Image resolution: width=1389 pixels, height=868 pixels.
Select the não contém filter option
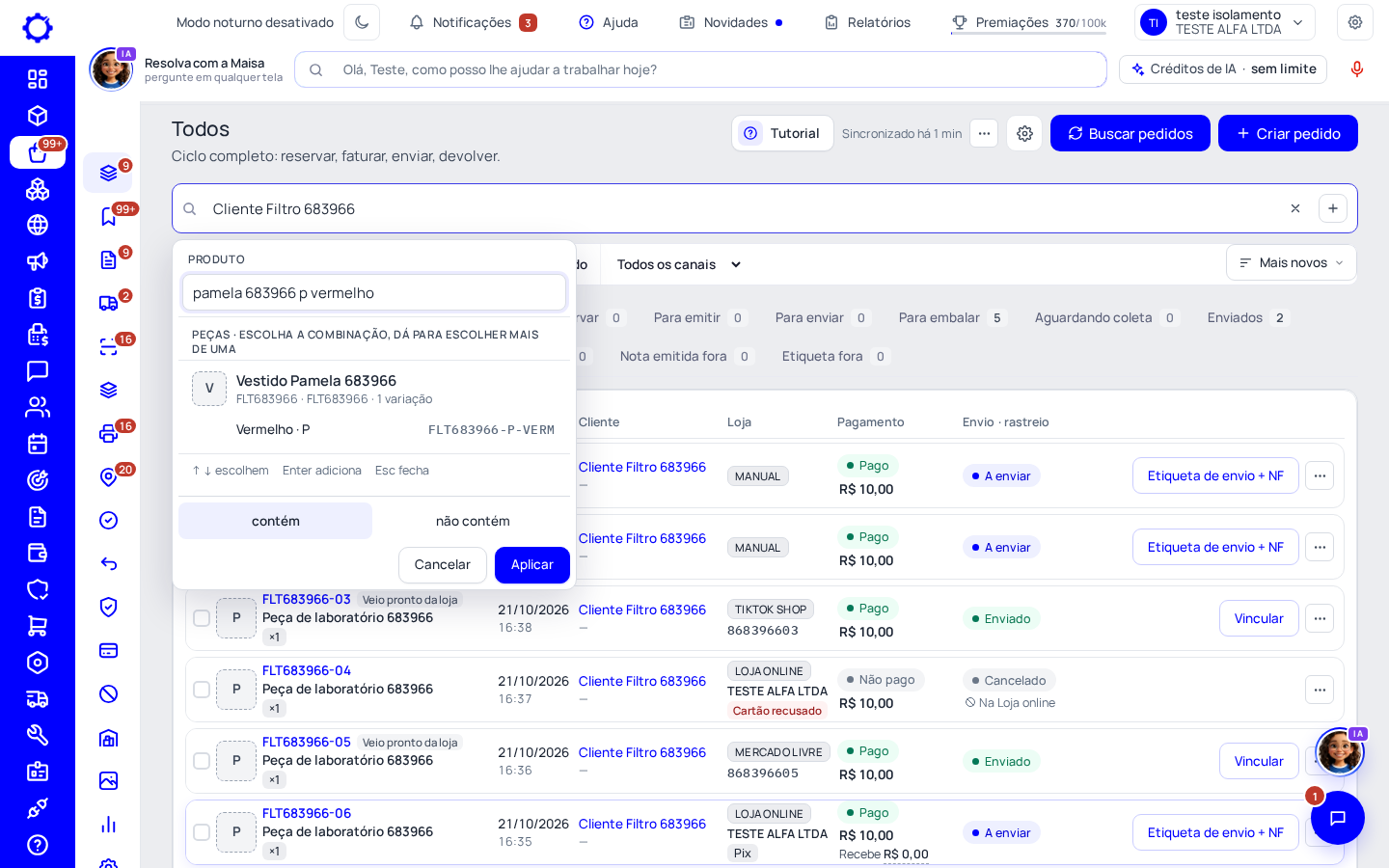point(473,521)
